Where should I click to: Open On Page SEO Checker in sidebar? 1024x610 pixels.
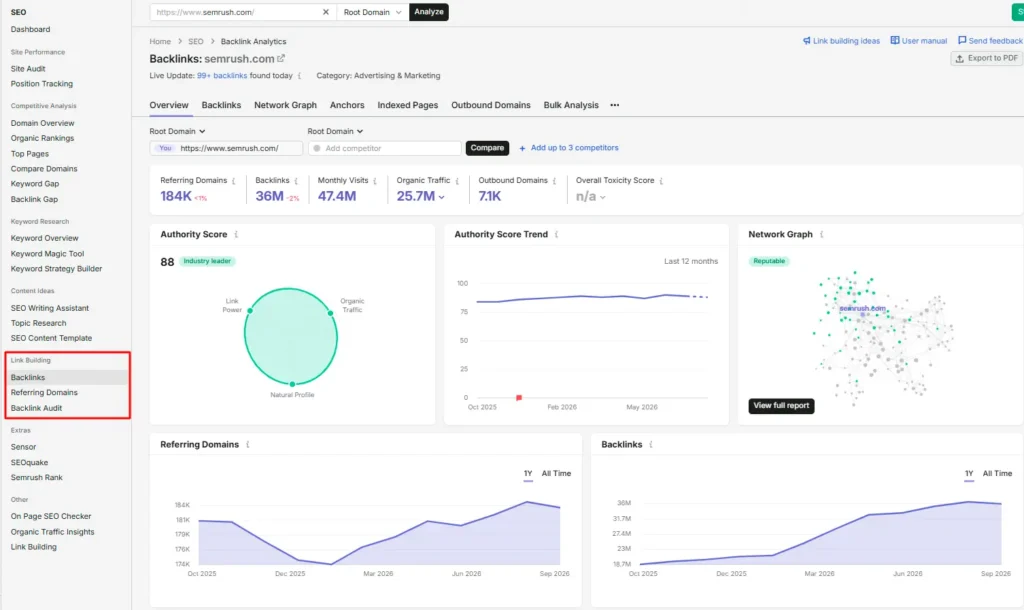click(51, 516)
